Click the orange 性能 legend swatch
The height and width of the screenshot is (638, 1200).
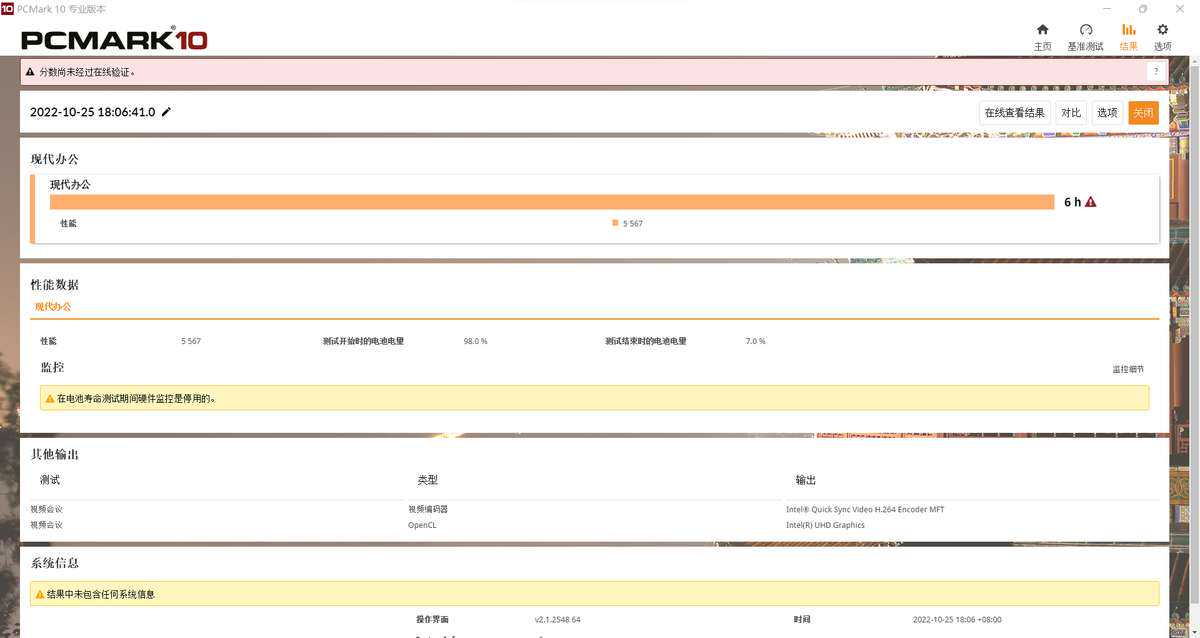pyautogui.click(x=615, y=223)
